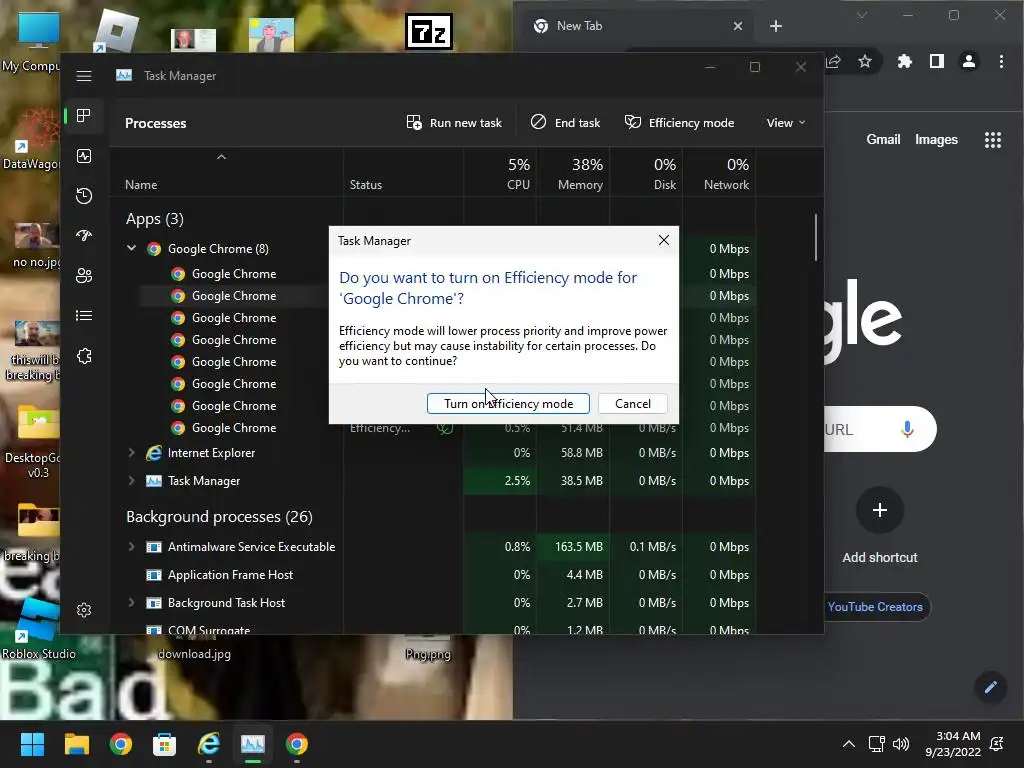
Task: Click Efficiency mode in Task Manager toolbar
Action: click(x=679, y=123)
